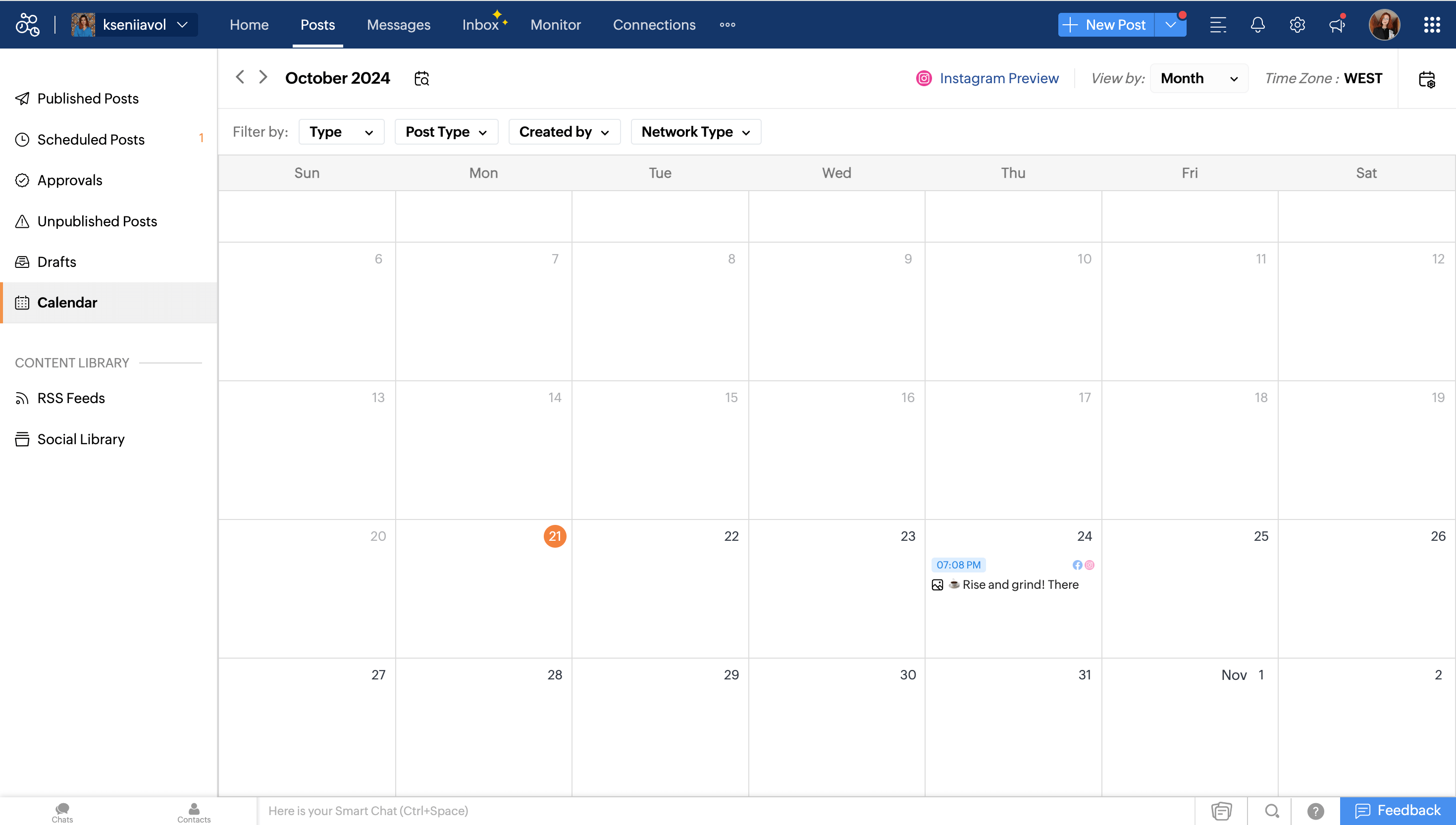Click the Social Library icon
This screenshot has width=1456, height=825.
coord(22,438)
